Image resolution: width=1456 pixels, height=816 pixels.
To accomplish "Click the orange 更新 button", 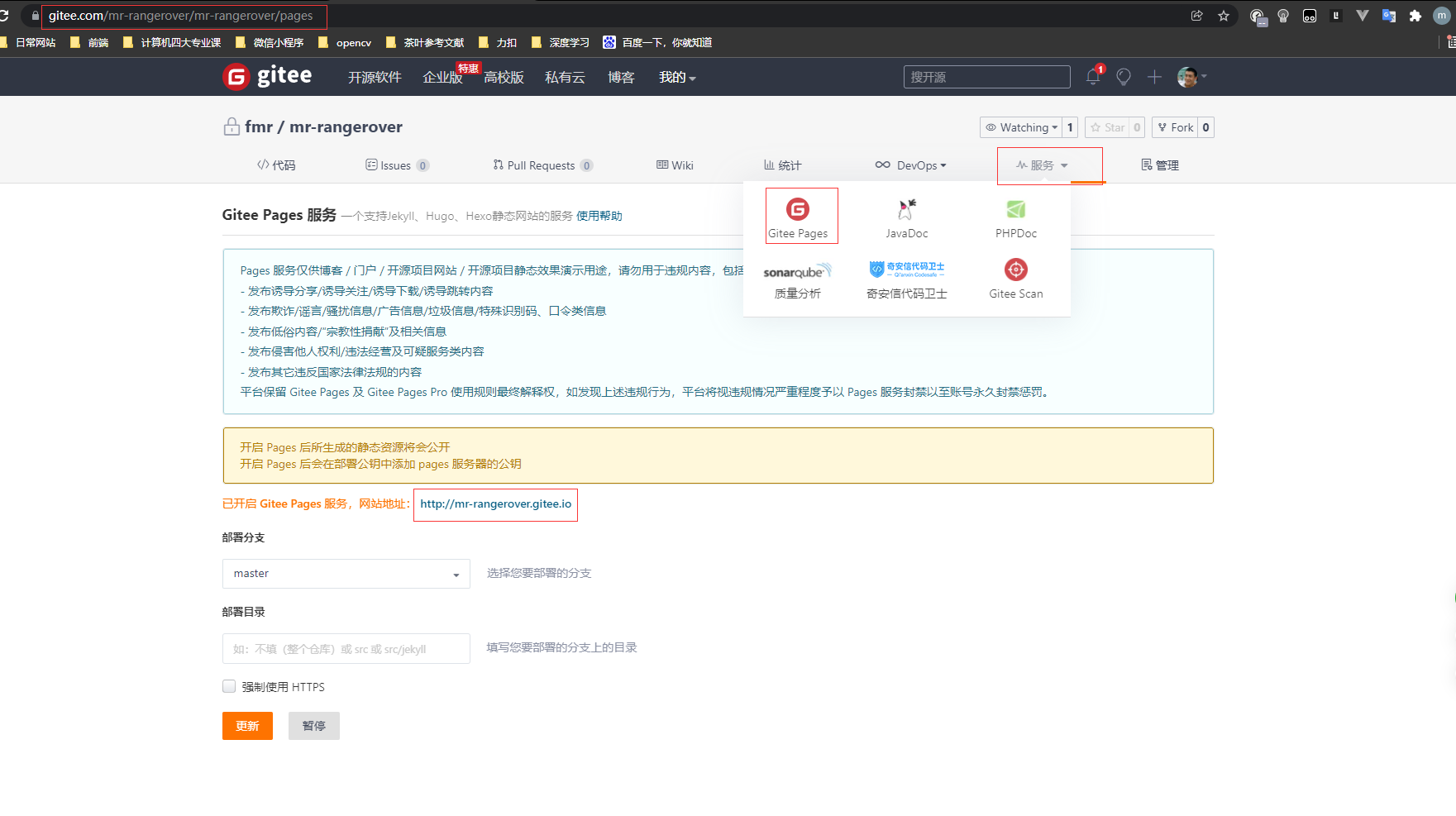I will pyautogui.click(x=247, y=726).
